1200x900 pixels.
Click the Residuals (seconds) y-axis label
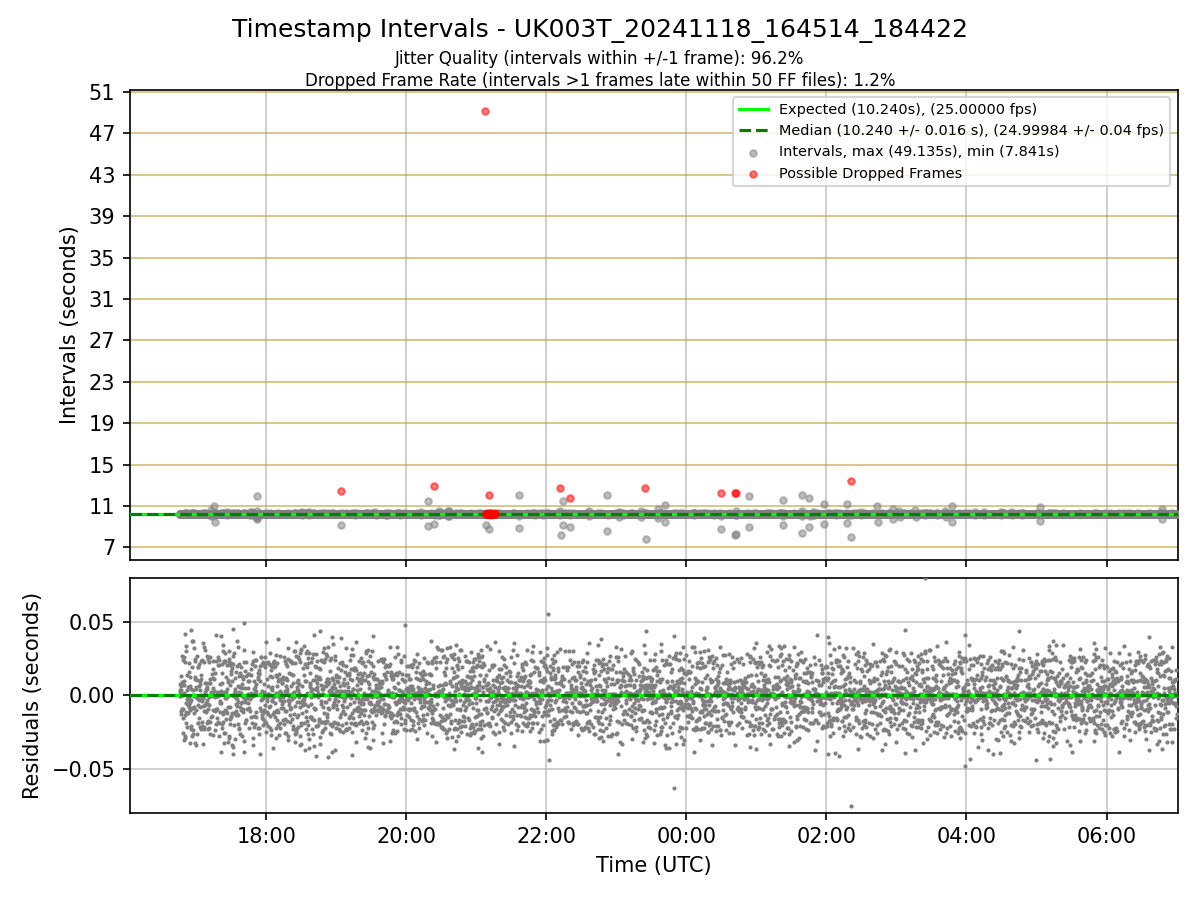[31, 696]
